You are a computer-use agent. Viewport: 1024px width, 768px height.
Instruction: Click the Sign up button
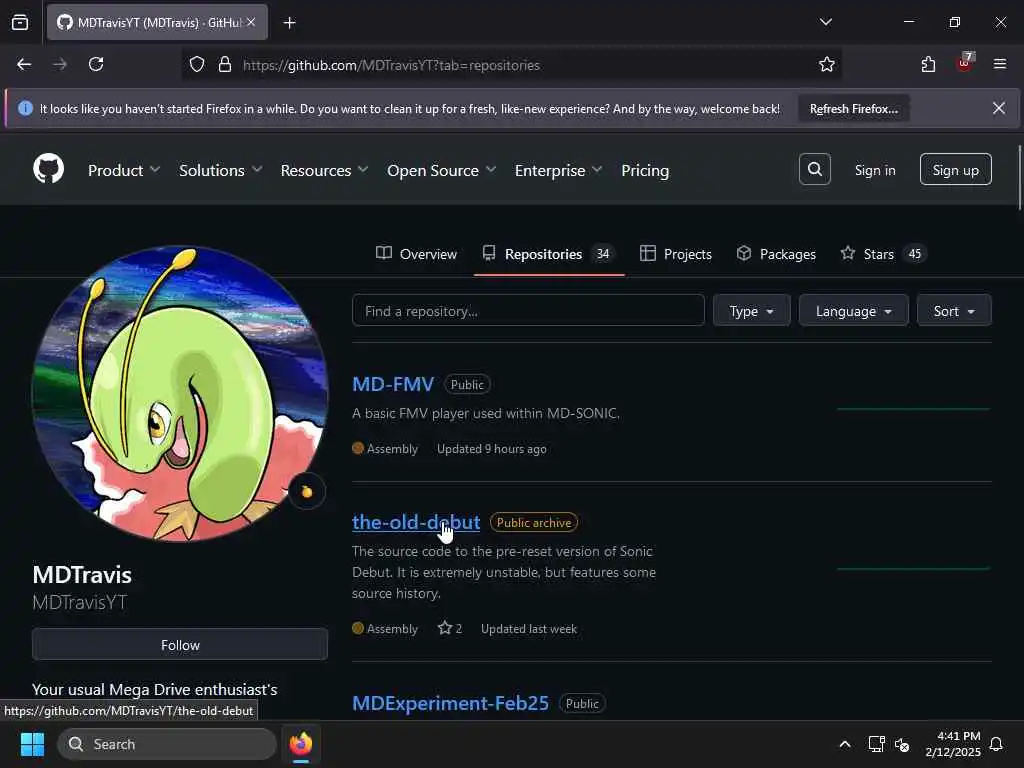(x=955, y=170)
